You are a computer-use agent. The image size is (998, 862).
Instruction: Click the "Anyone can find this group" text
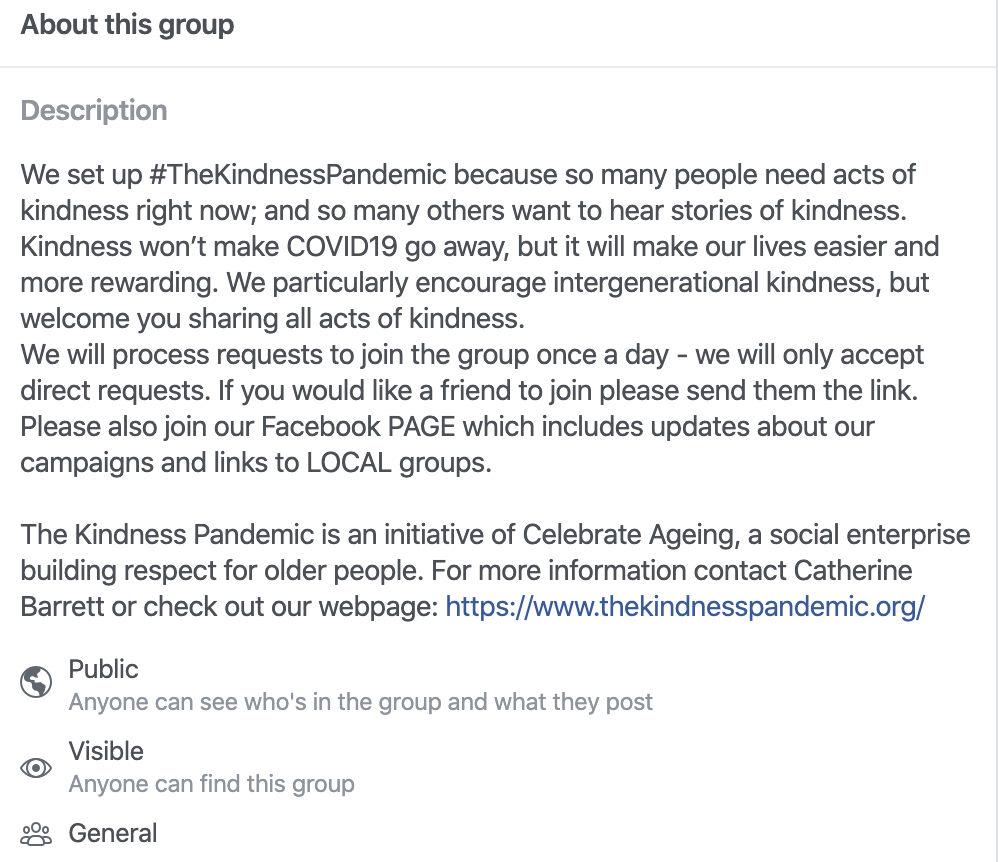click(x=211, y=784)
